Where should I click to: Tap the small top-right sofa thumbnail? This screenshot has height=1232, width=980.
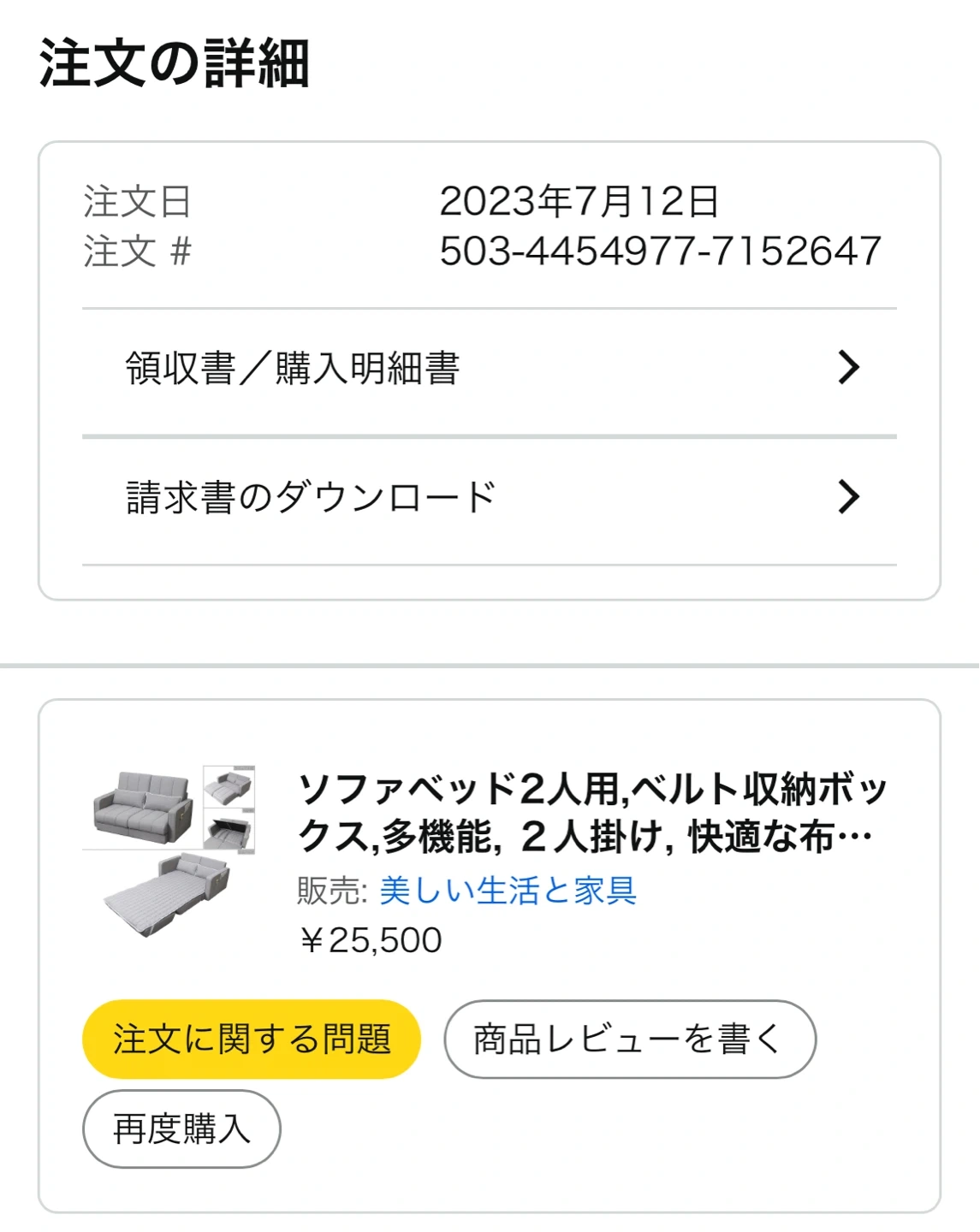click(x=229, y=786)
